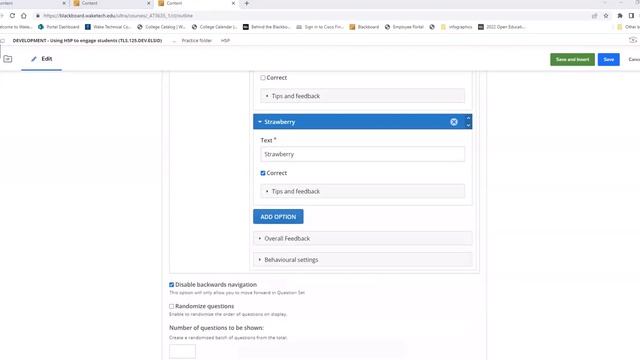Select the Edit tab
This screenshot has height=360, width=640.
tap(42, 59)
